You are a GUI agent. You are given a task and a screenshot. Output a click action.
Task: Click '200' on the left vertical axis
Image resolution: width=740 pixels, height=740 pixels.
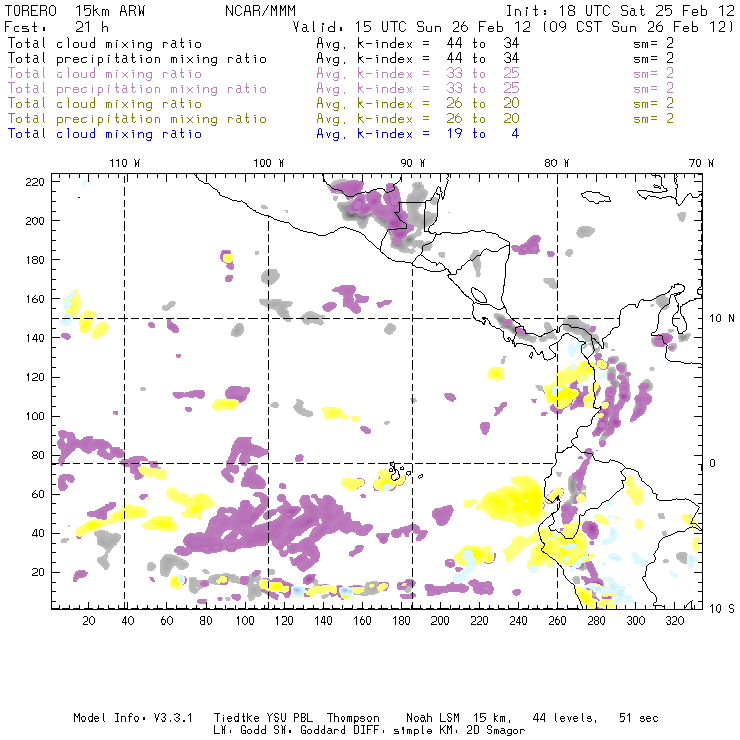(35, 221)
